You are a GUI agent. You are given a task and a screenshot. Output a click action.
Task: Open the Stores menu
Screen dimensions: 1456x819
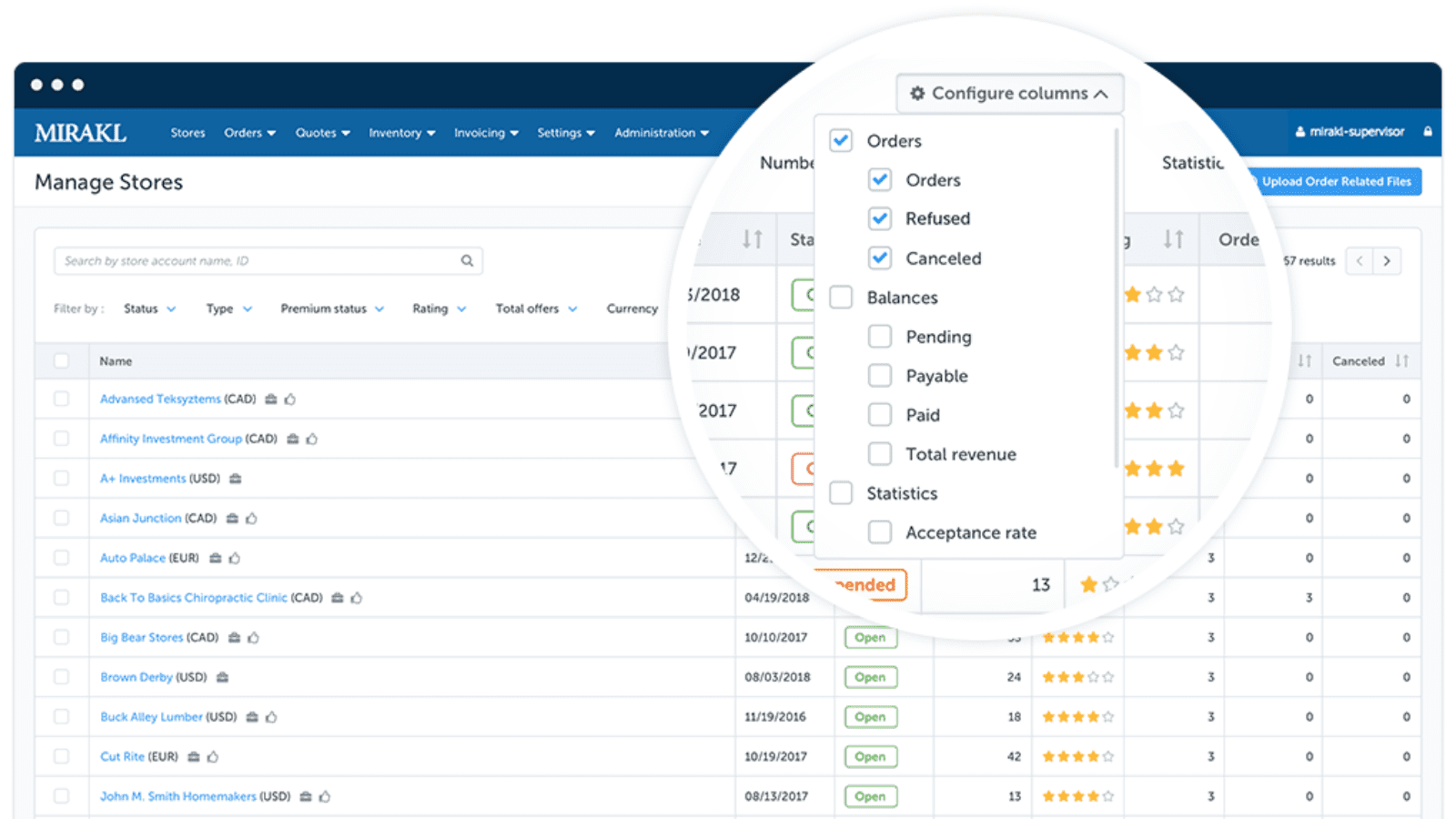(x=187, y=133)
